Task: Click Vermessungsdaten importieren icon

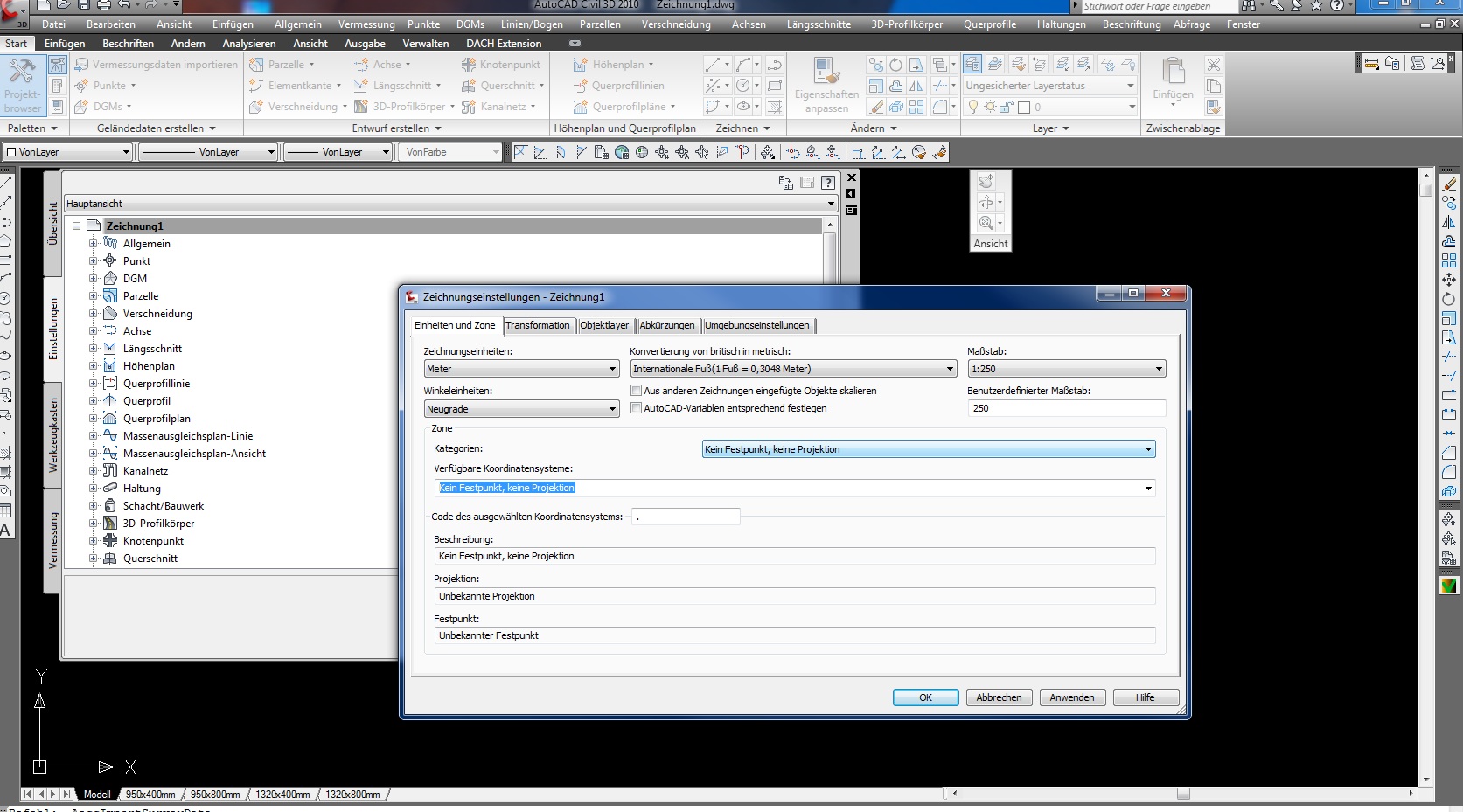Action: tap(81, 65)
